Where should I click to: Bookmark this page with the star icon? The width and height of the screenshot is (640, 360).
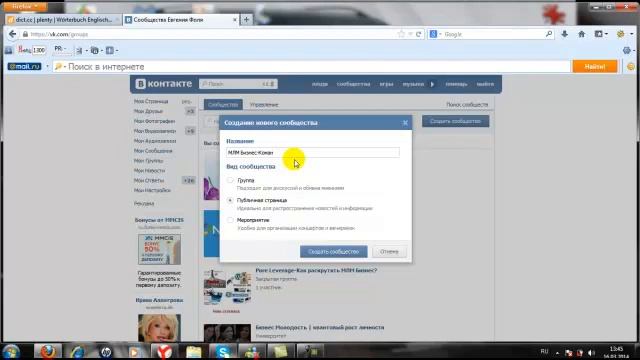click(x=401, y=34)
